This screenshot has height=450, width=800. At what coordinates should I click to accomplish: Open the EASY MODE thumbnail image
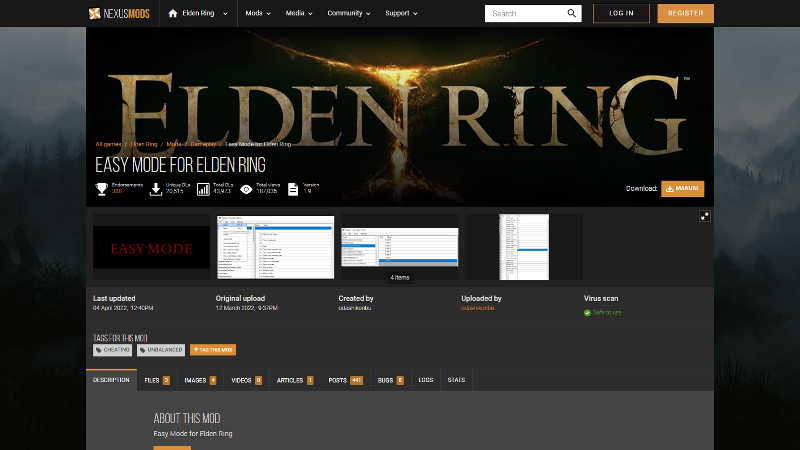(152, 247)
